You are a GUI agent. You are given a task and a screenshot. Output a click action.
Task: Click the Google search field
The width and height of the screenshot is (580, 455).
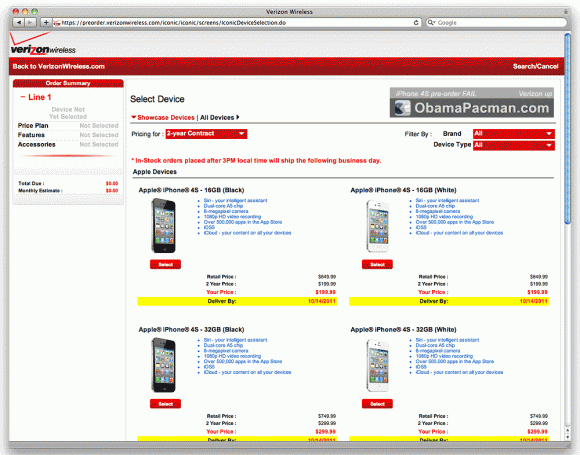pos(496,23)
